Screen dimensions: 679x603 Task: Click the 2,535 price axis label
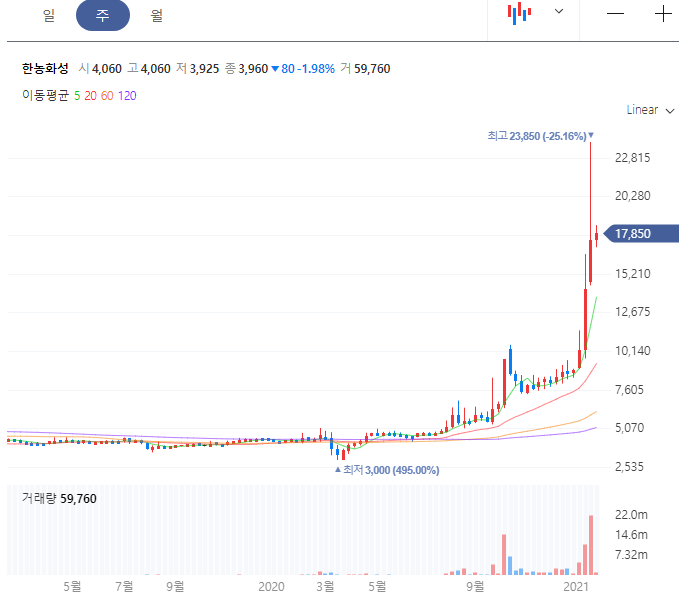click(629, 467)
